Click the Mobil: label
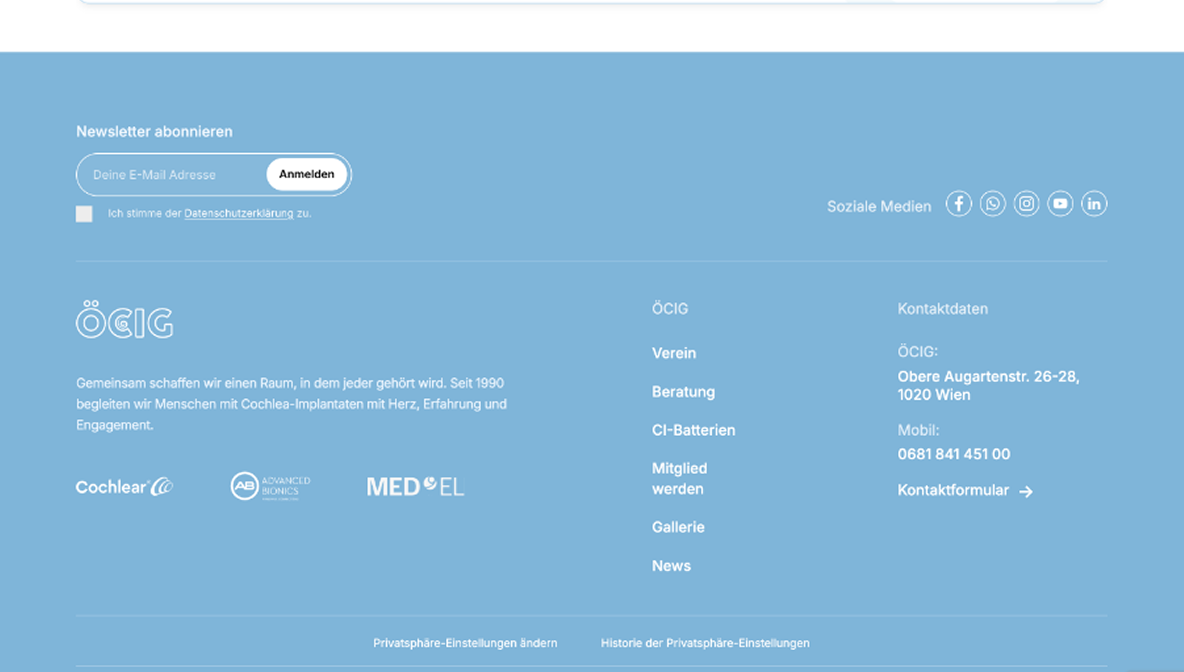 [918, 430]
